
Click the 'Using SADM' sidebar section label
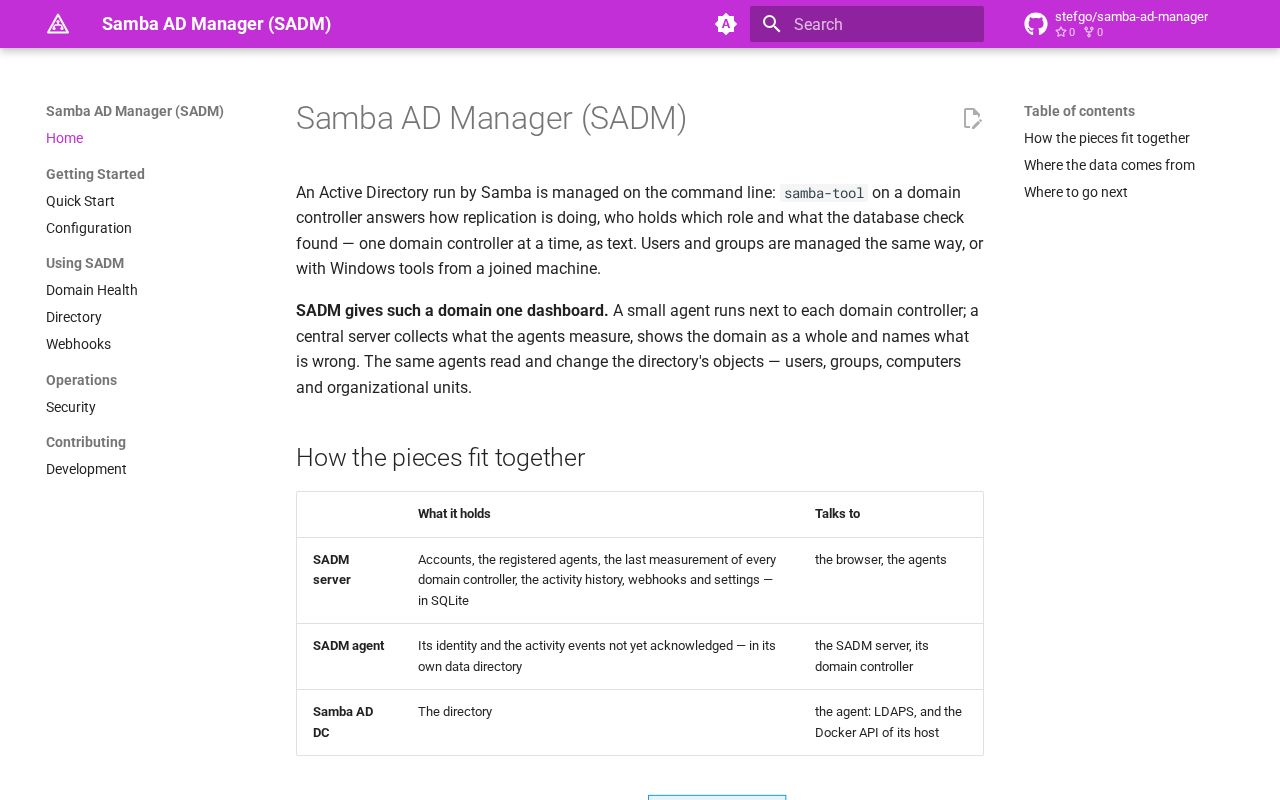[85, 263]
